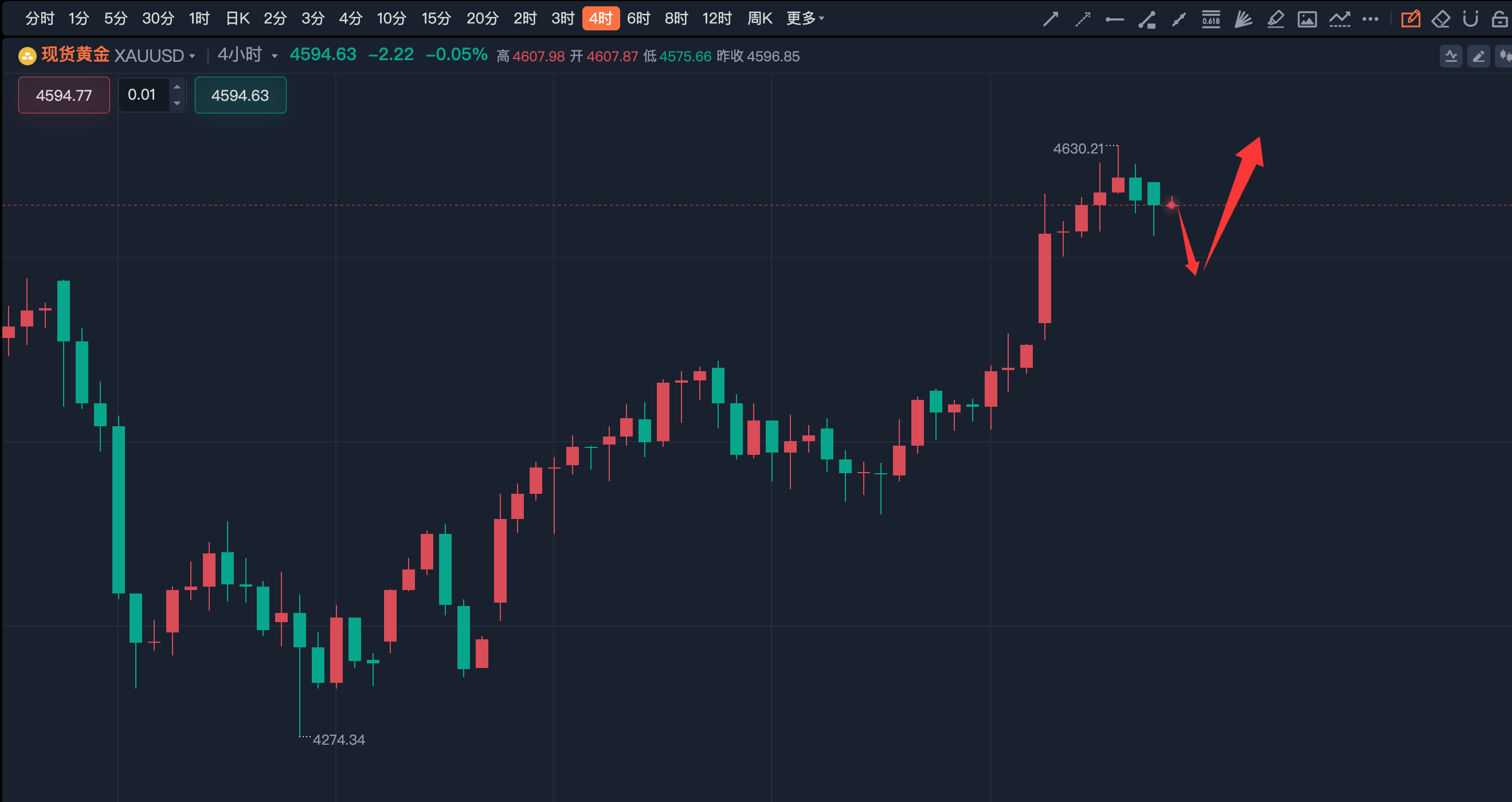Toggle the drawing lock icon
The height and width of the screenshot is (802, 1512).
coord(1501,19)
